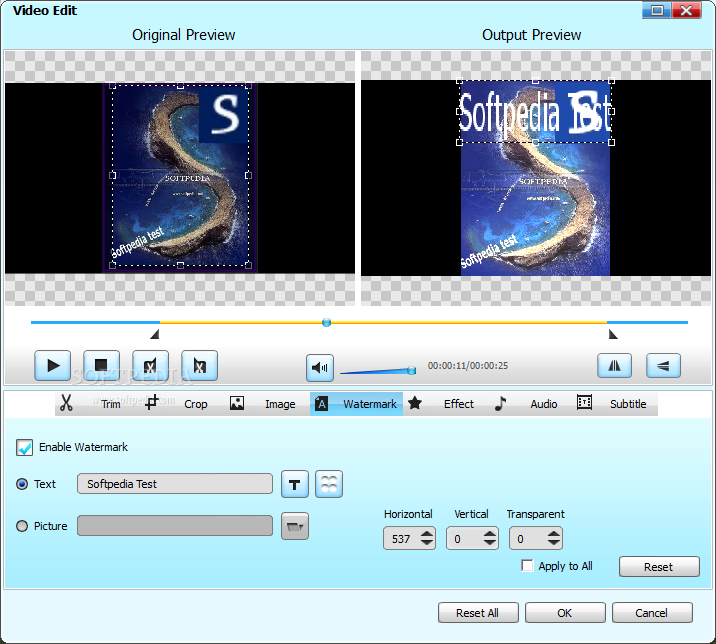Stop the video playback

[x=101, y=365]
